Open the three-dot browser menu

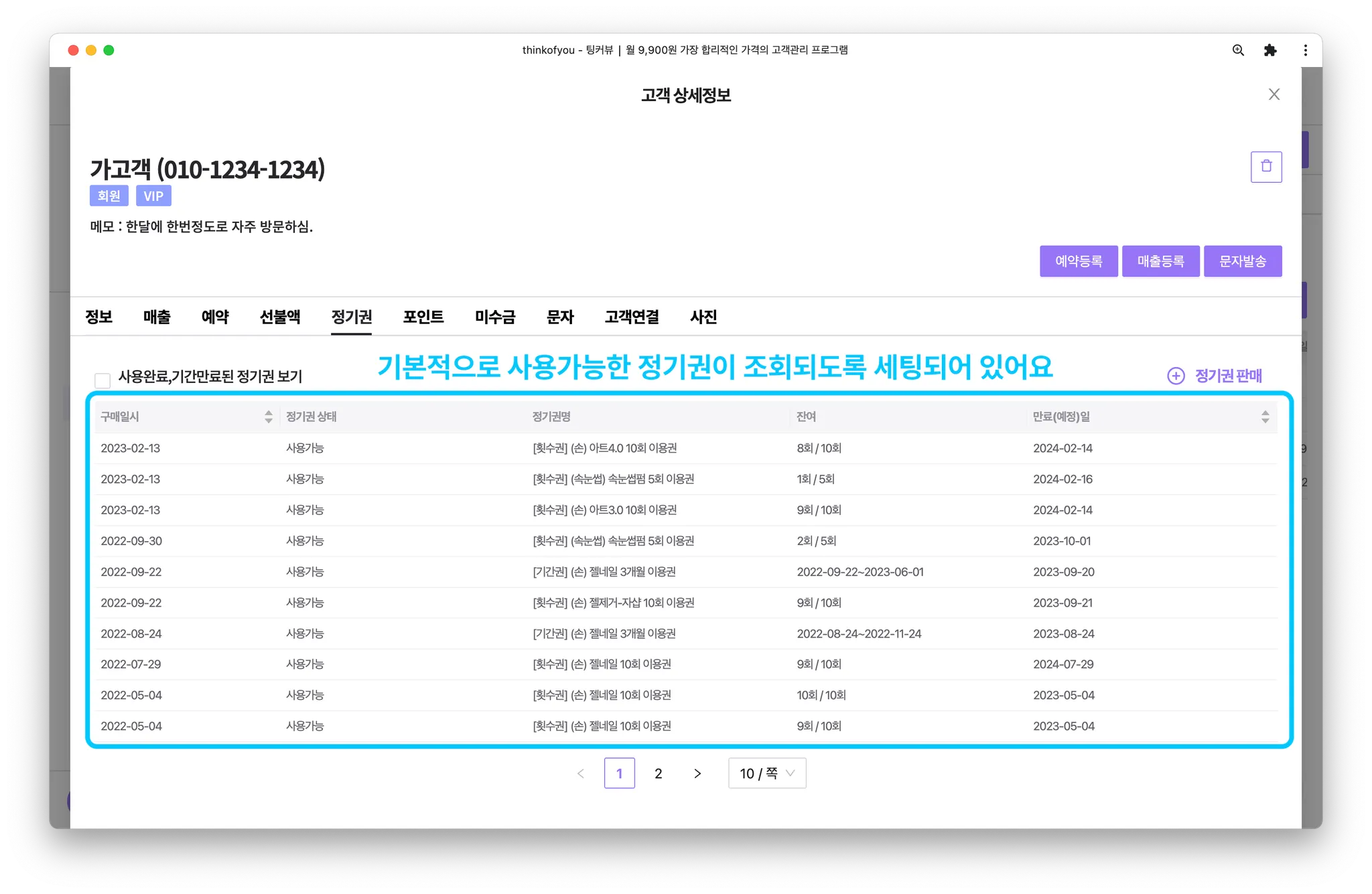click(1304, 50)
